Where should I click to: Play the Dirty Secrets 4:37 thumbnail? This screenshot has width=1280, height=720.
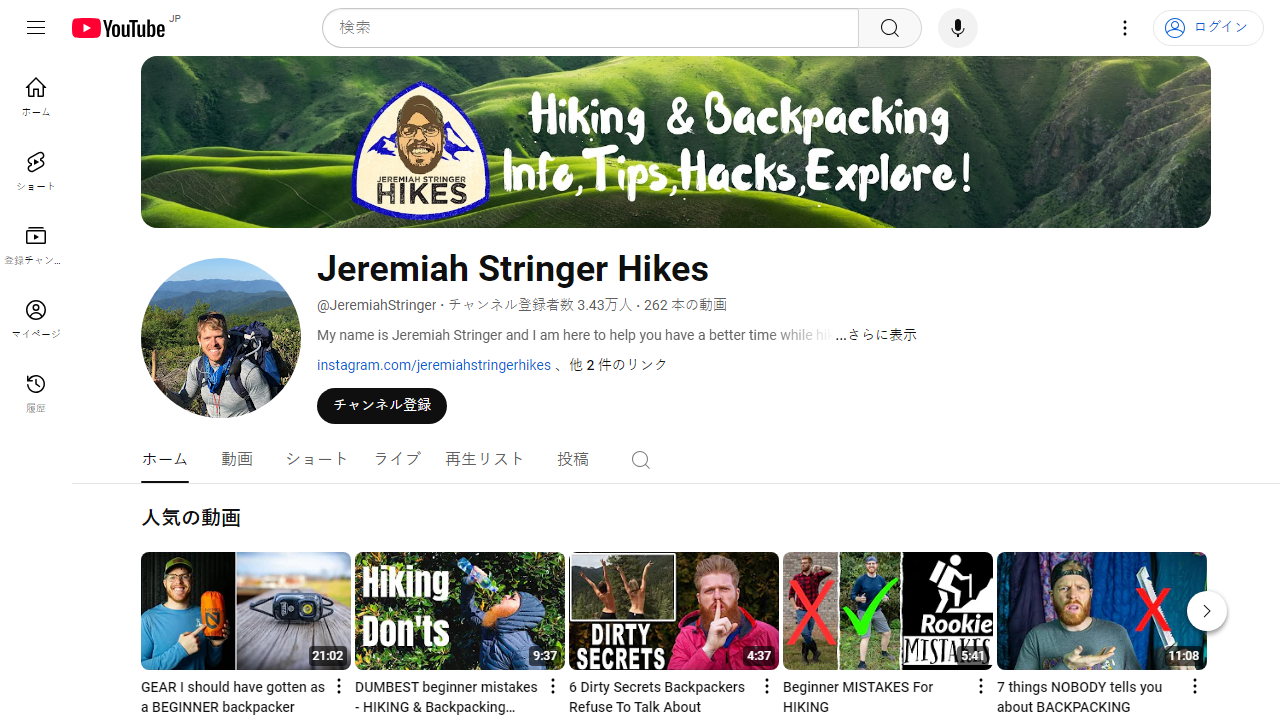(x=674, y=611)
